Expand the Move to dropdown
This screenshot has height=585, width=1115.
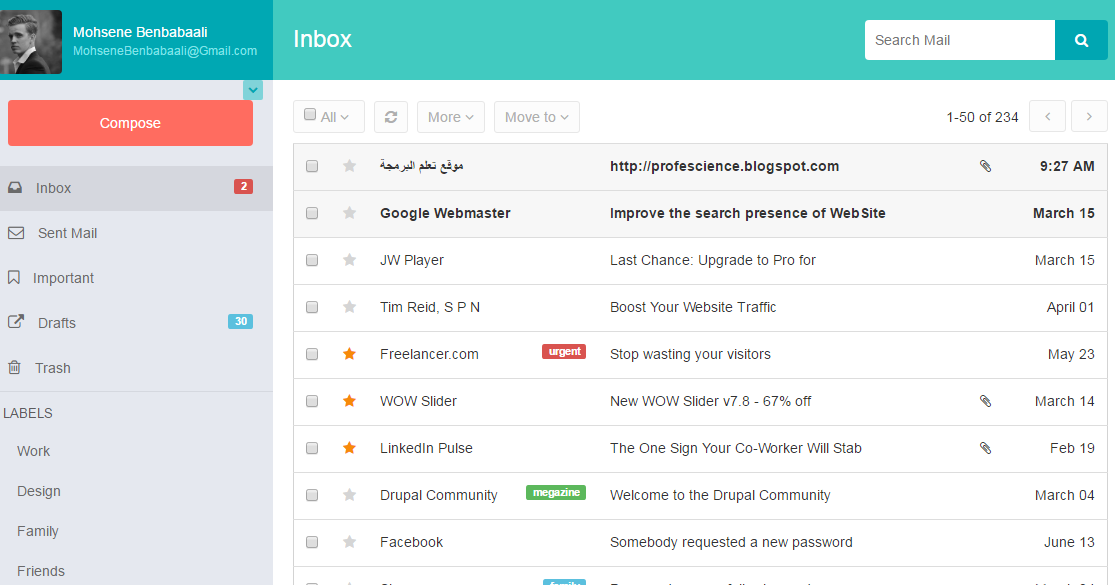click(536, 117)
